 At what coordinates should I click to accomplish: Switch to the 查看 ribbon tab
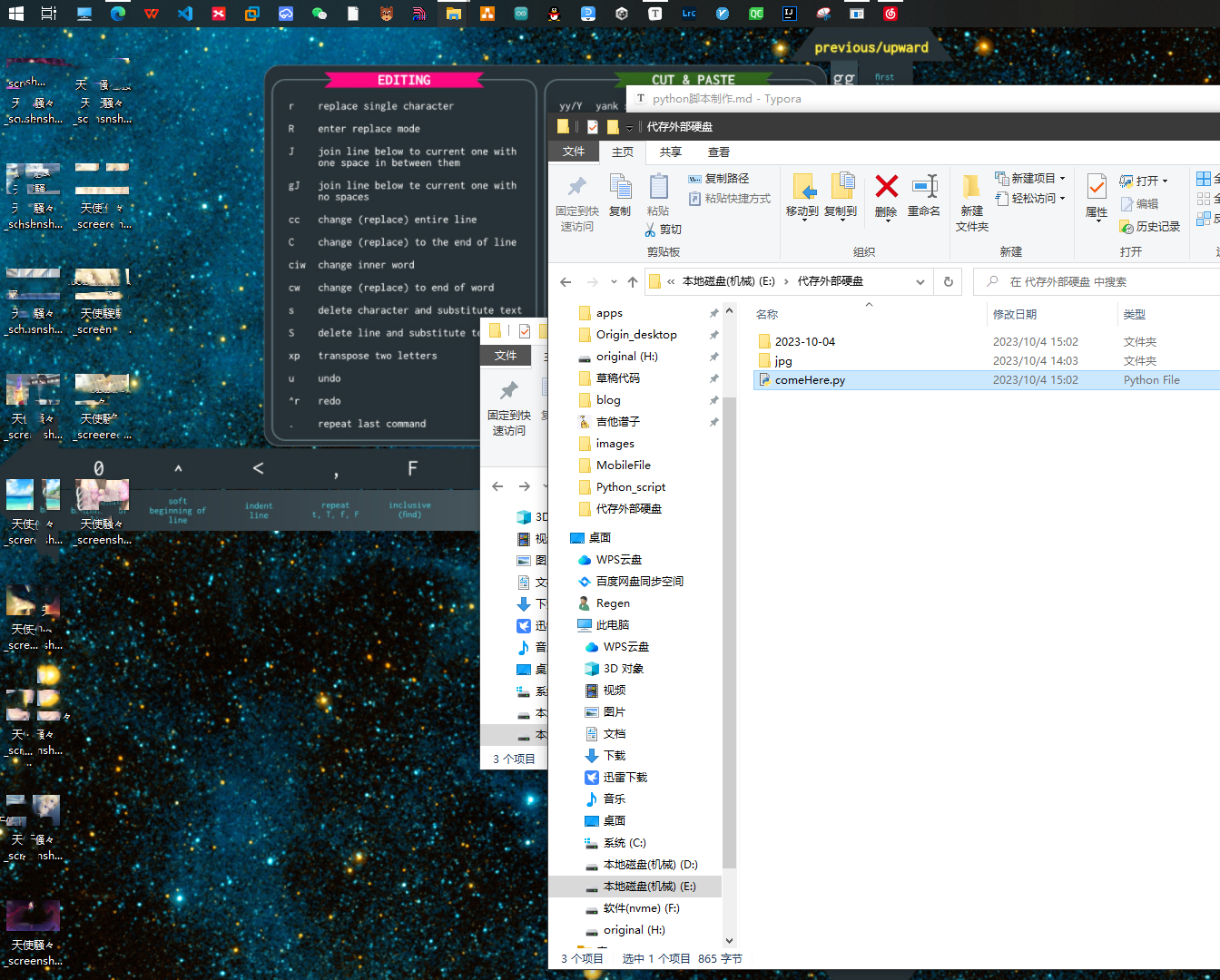pos(719,152)
